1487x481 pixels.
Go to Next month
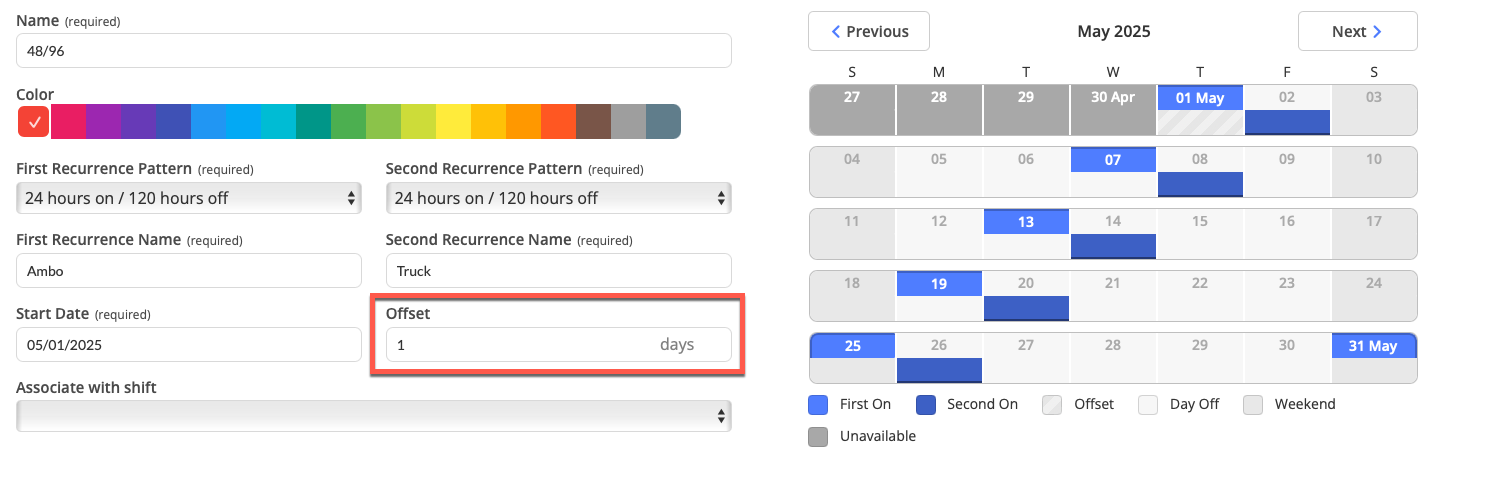[1357, 31]
